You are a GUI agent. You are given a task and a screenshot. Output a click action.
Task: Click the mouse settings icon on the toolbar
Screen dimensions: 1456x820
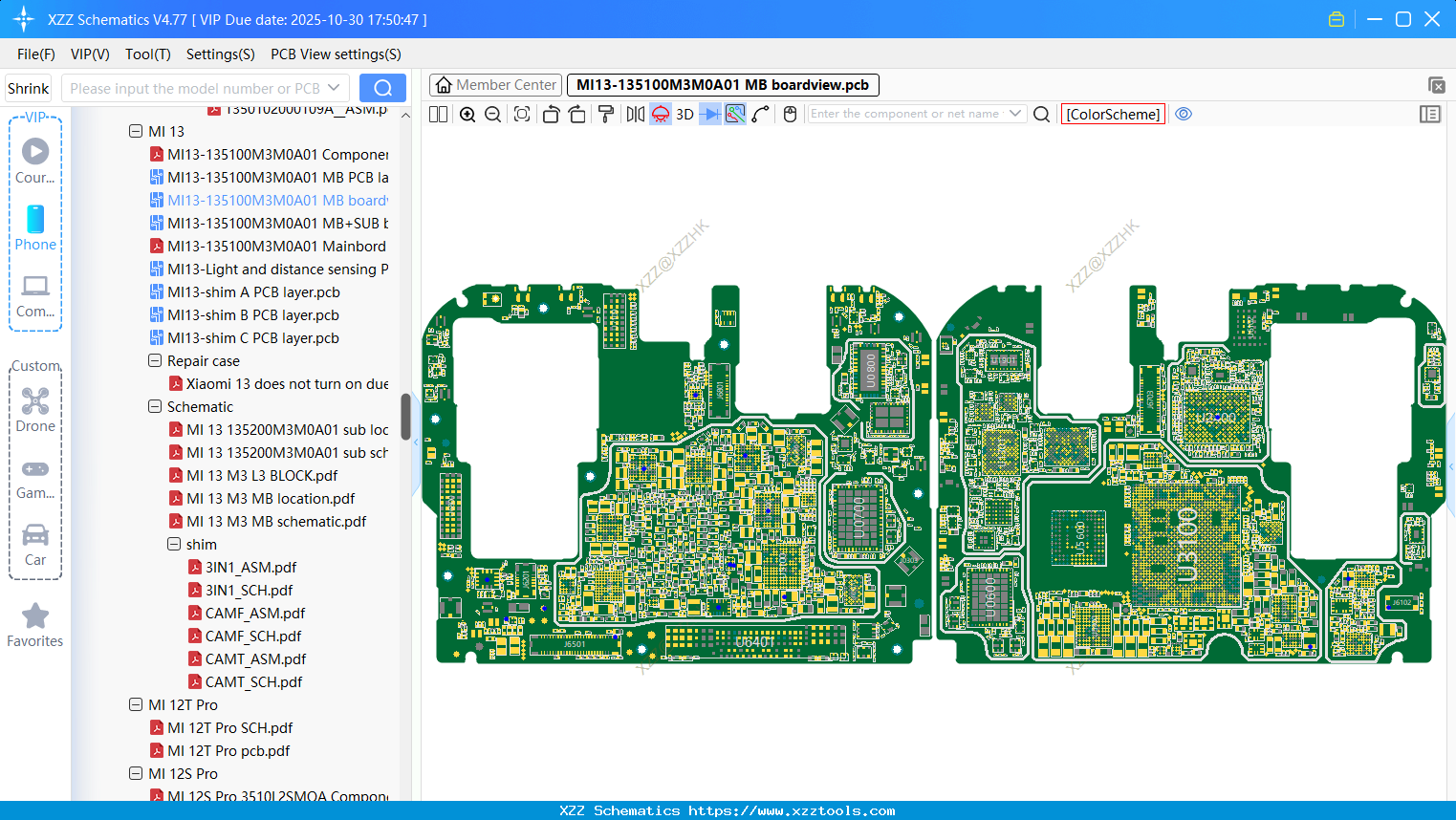point(790,114)
